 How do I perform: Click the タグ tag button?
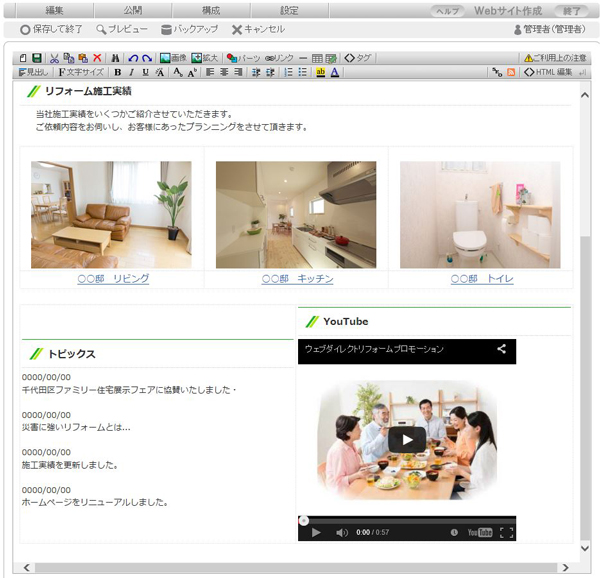coord(358,58)
